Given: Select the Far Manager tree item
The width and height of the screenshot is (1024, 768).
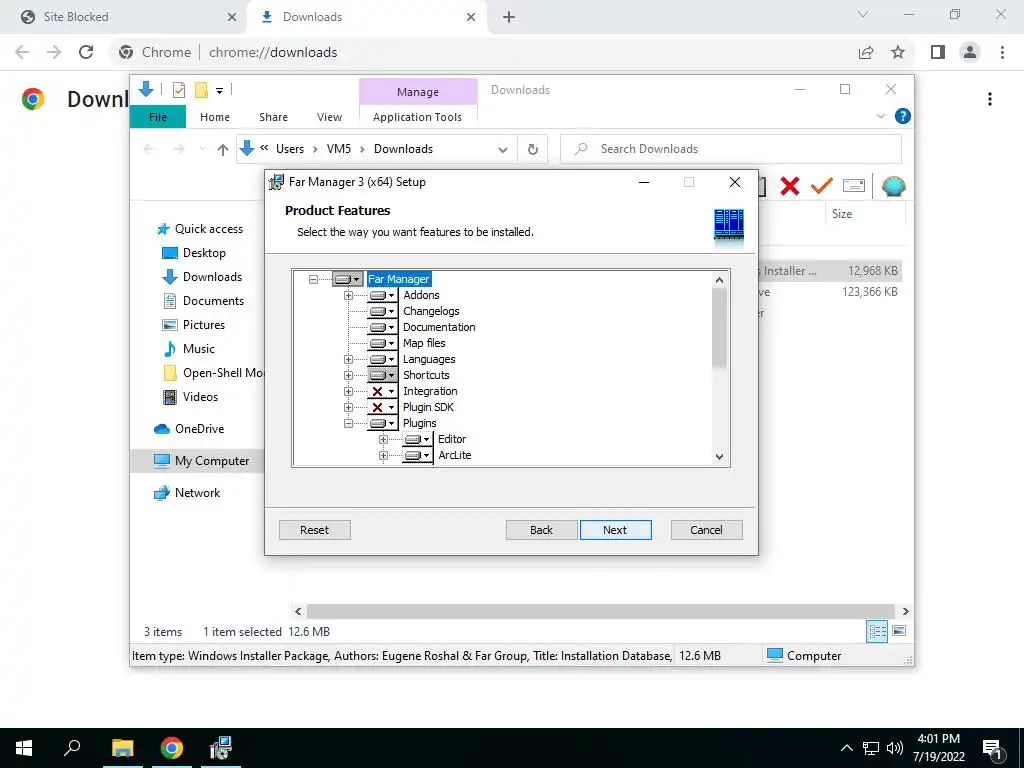Looking at the screenshot, I should click(398, 280).
